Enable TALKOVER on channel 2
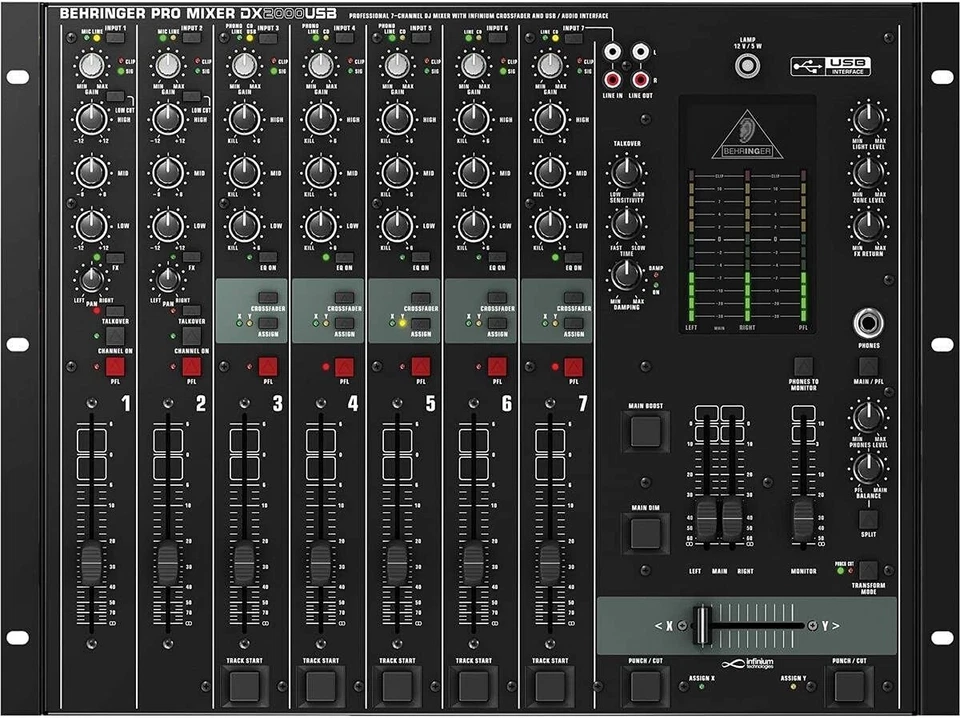 coord(192,310)
